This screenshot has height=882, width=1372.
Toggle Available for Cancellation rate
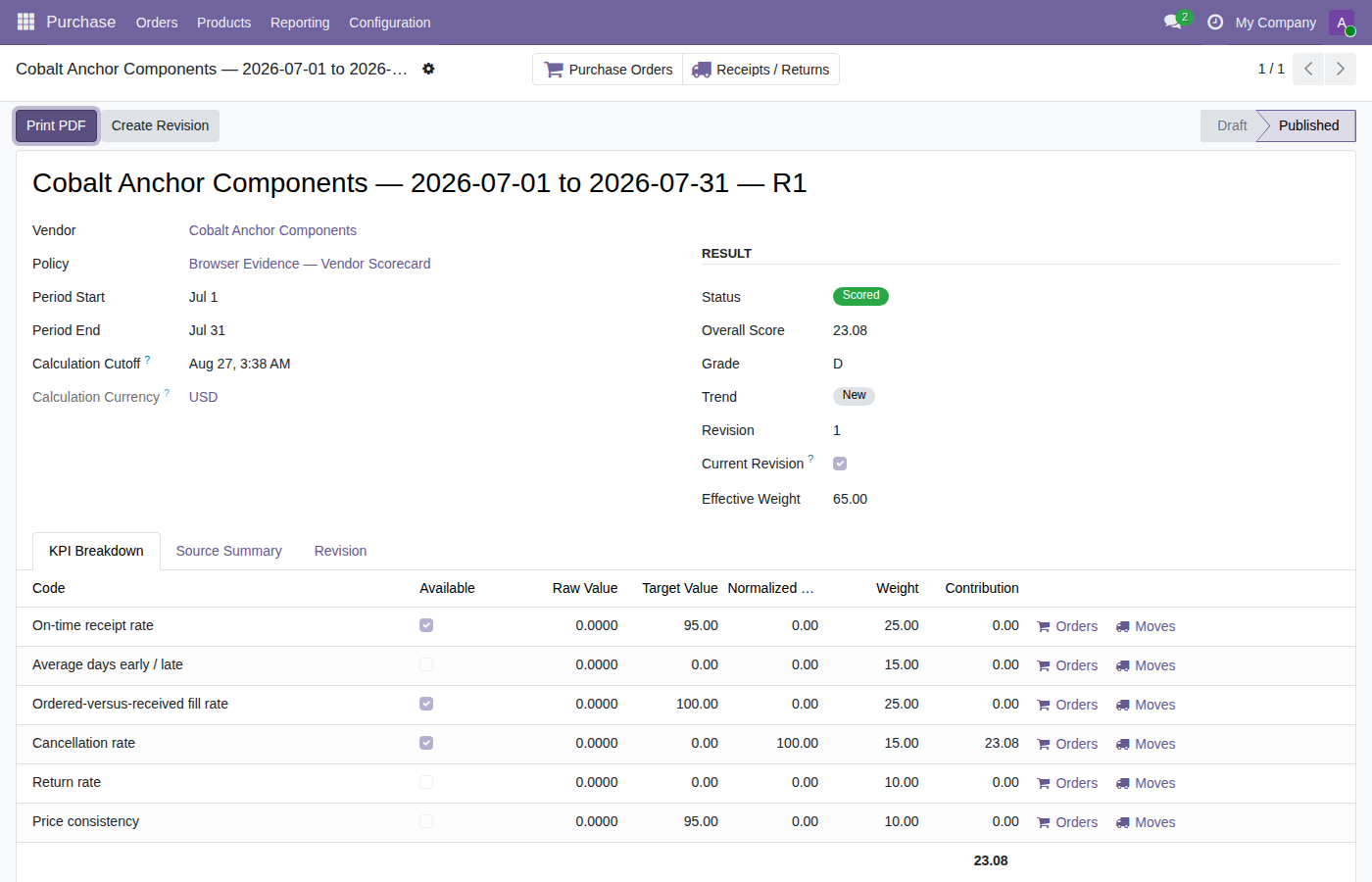pos(426,743)
